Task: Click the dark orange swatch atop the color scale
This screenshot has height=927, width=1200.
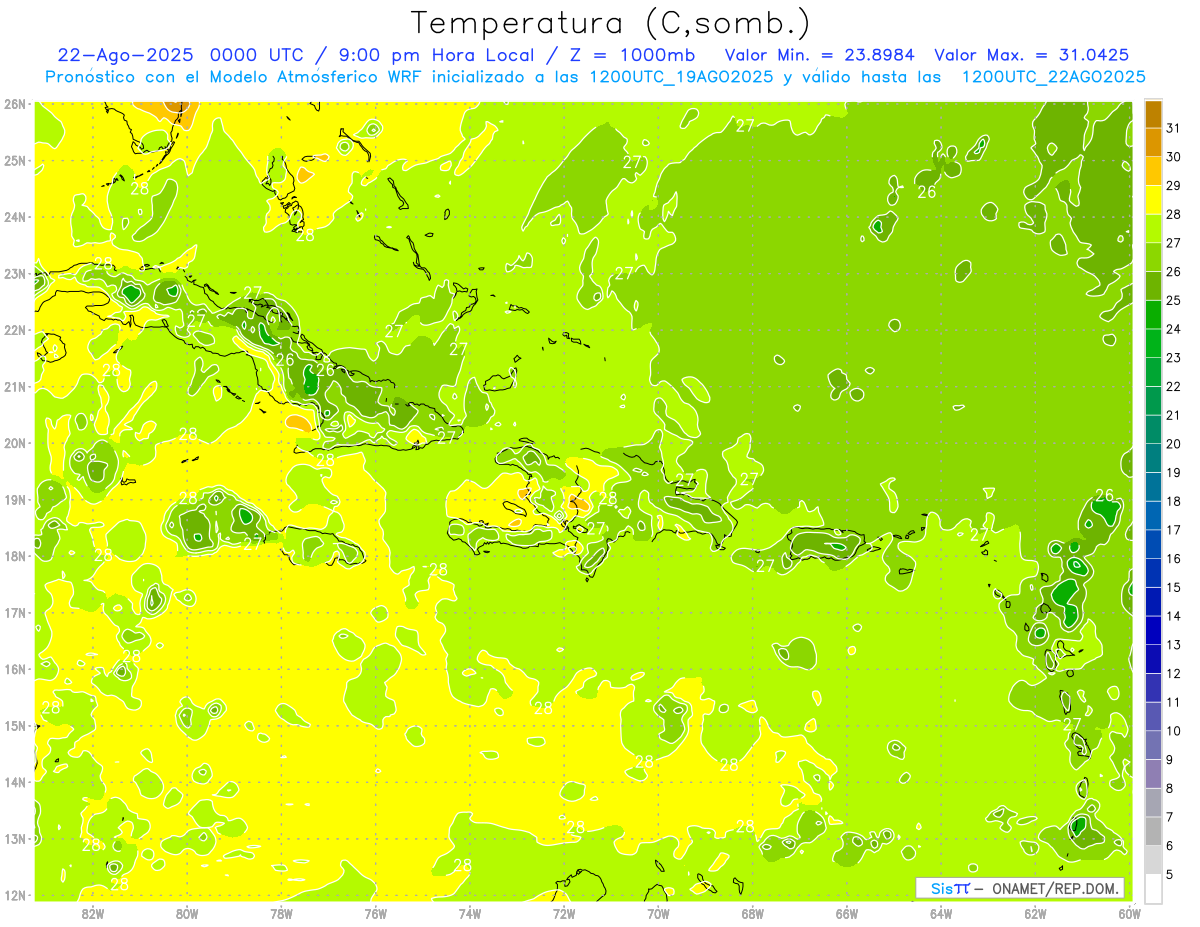Action: (x=1154, y=114)
